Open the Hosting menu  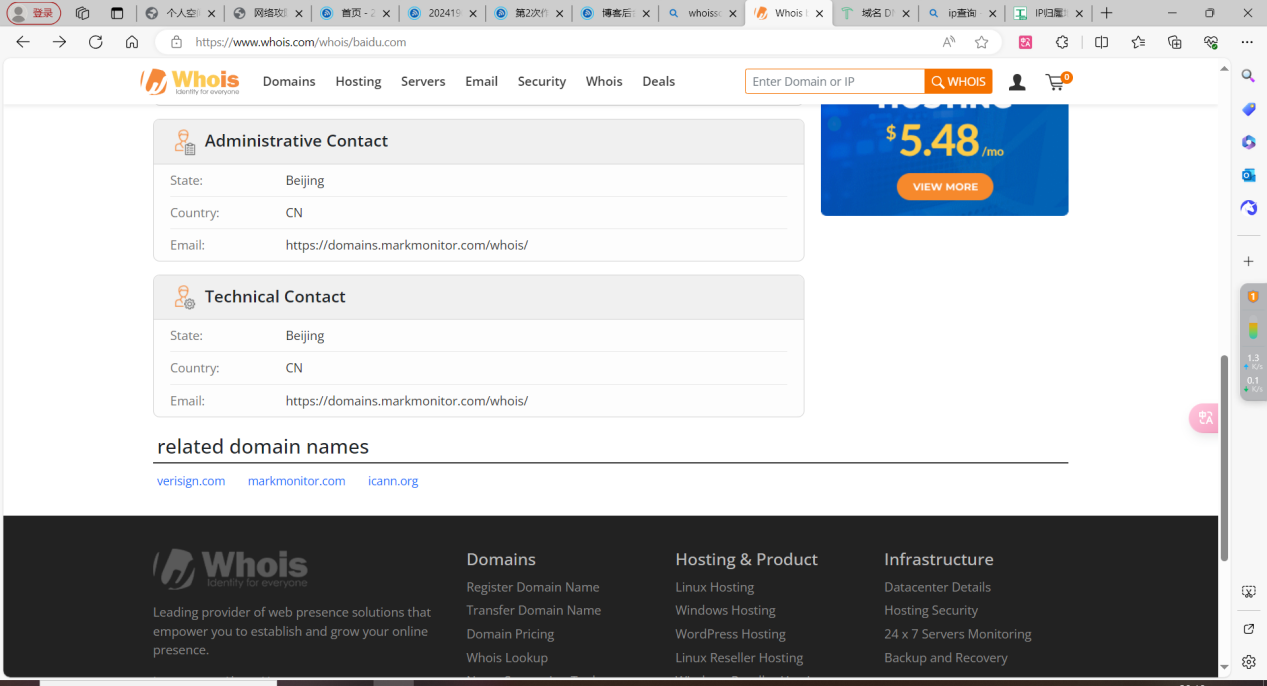pyautogui.click(x=358, y=82)
